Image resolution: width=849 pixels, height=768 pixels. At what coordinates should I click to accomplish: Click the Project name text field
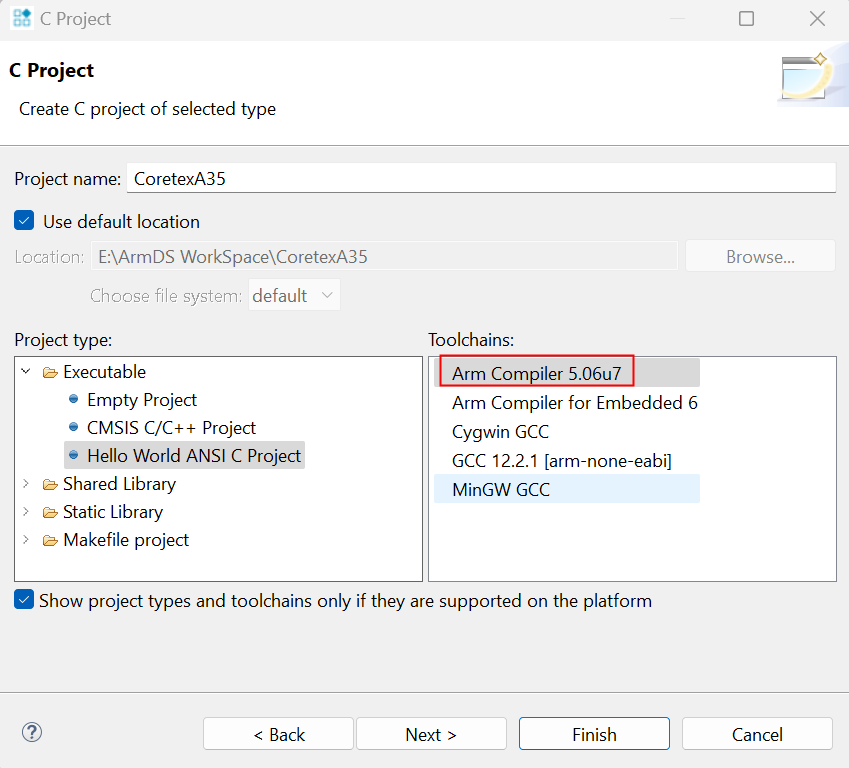pyautogui.click(x=480, y=178)
